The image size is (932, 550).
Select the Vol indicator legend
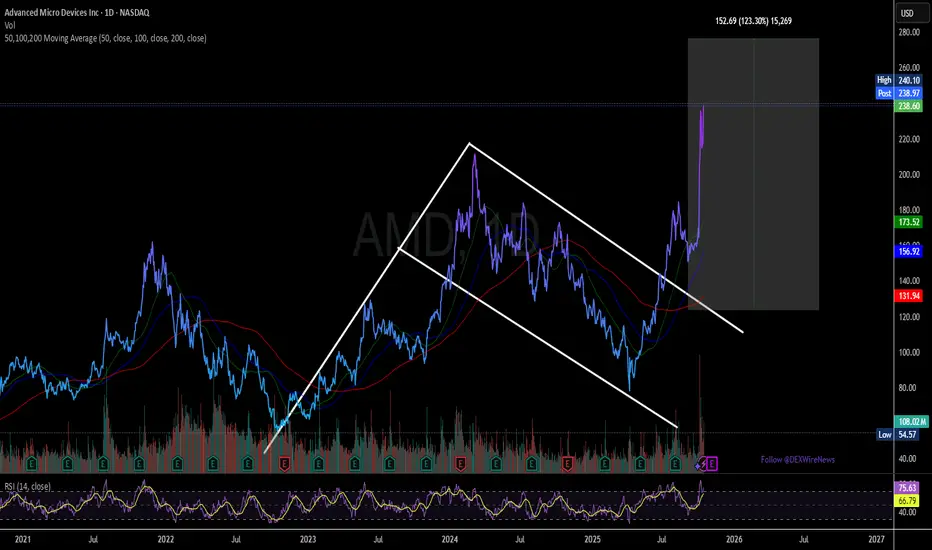coord(10,26)
